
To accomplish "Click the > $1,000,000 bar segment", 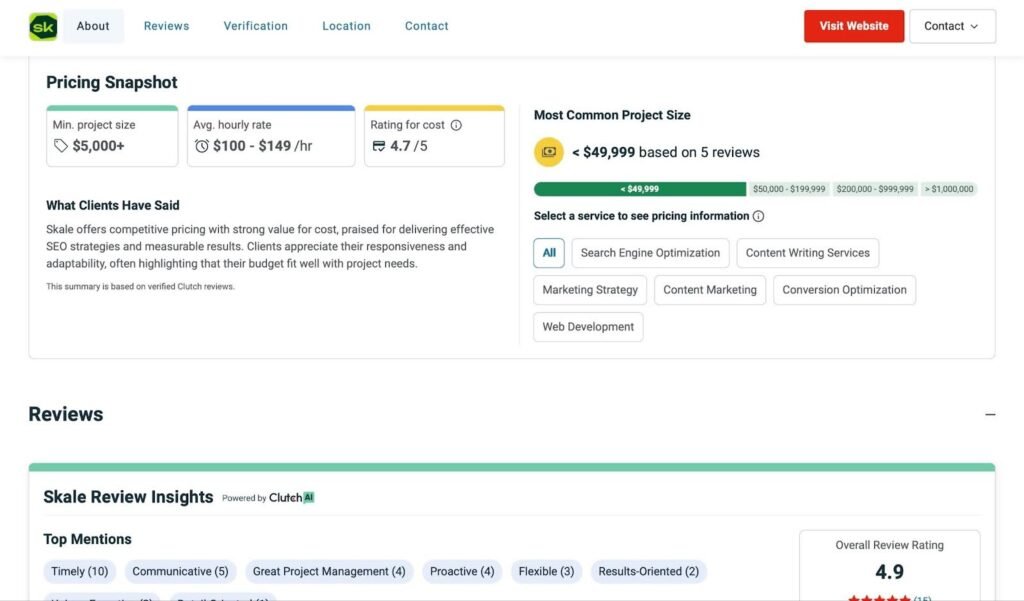I will [949, 189].
